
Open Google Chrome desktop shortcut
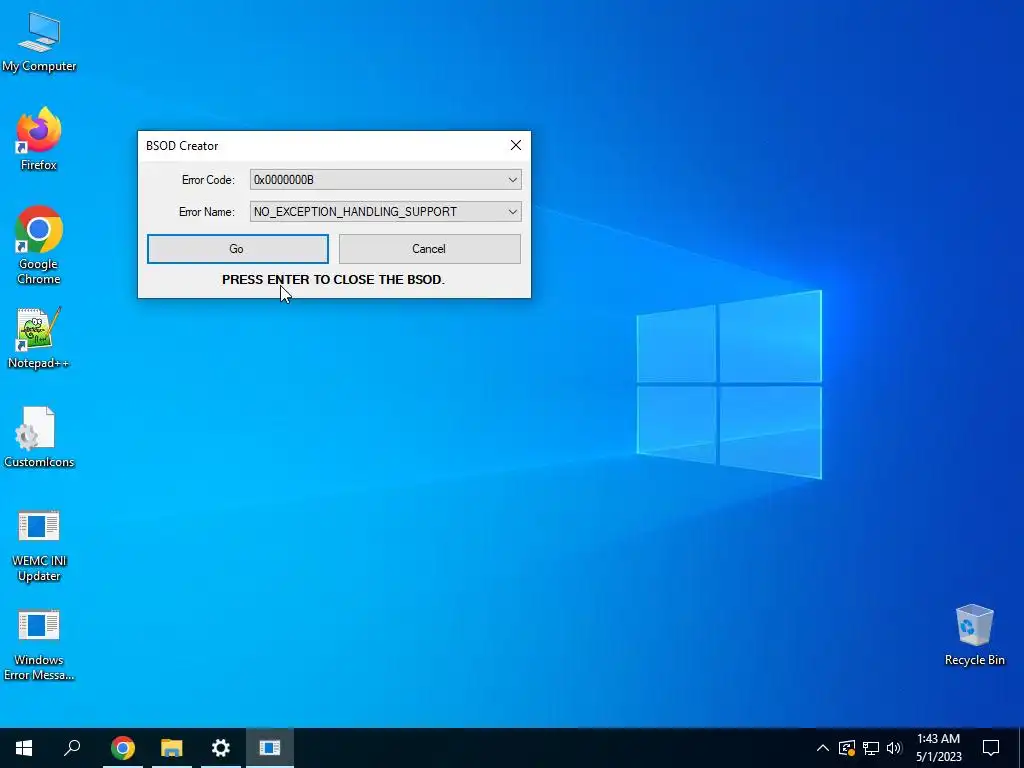(x=39, y=246)
